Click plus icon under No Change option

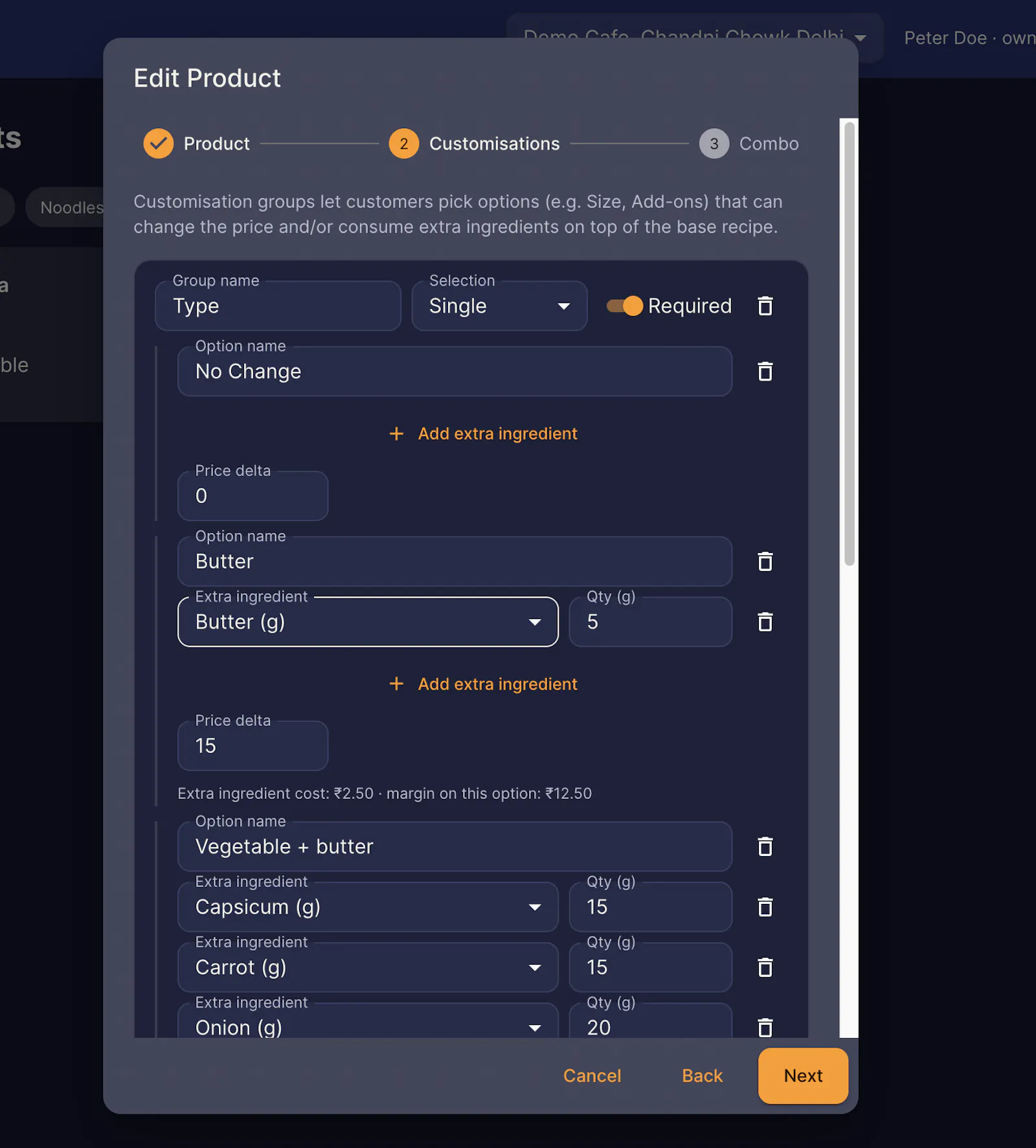click(396, 434)
